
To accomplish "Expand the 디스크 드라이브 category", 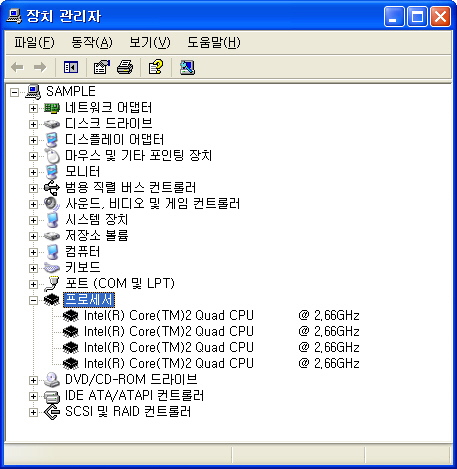I will 33,124.
